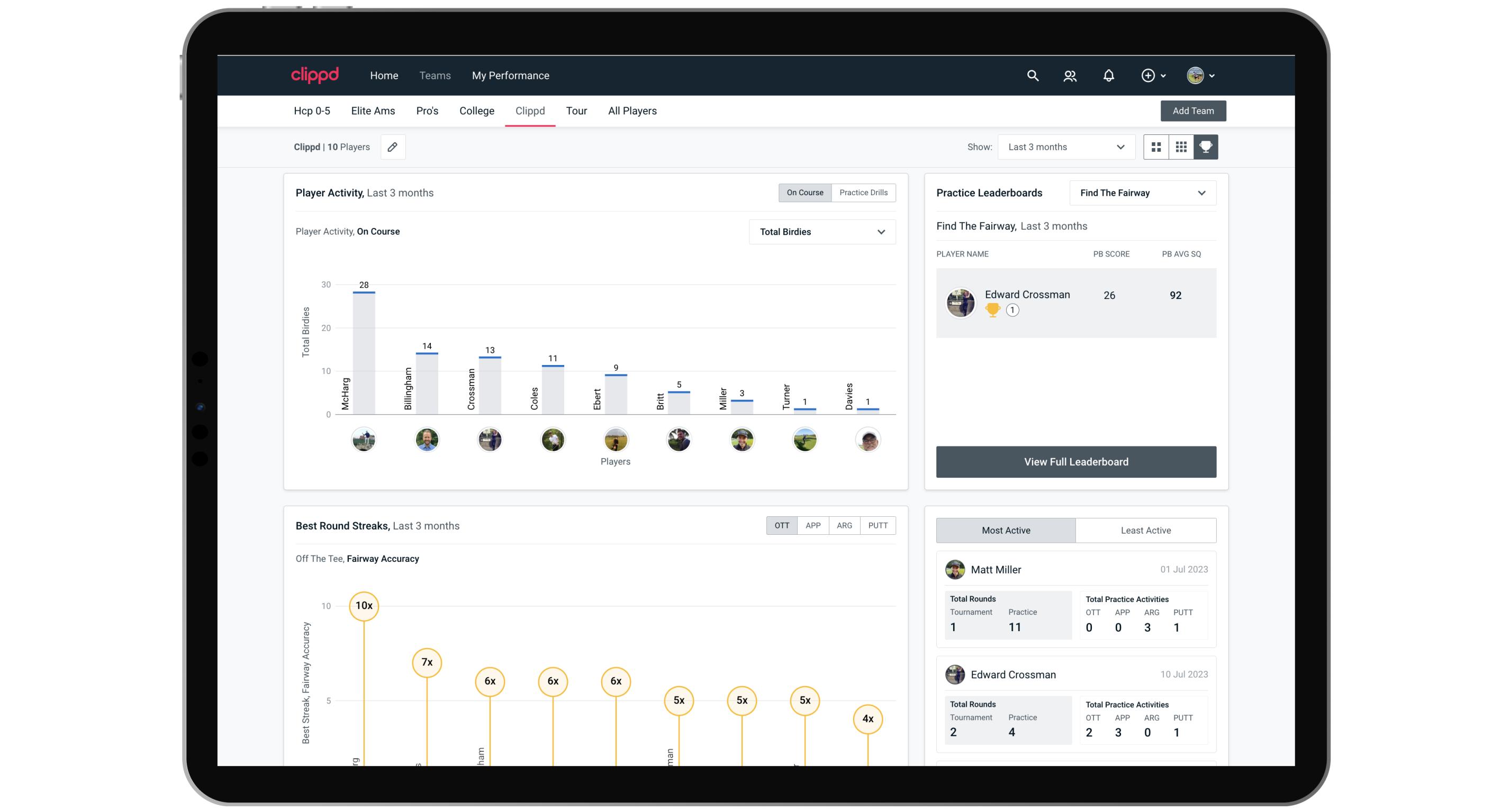Toggle to Practice Drills activity
The height and width of the screenshot is (812, 1510).
(863, 193)
